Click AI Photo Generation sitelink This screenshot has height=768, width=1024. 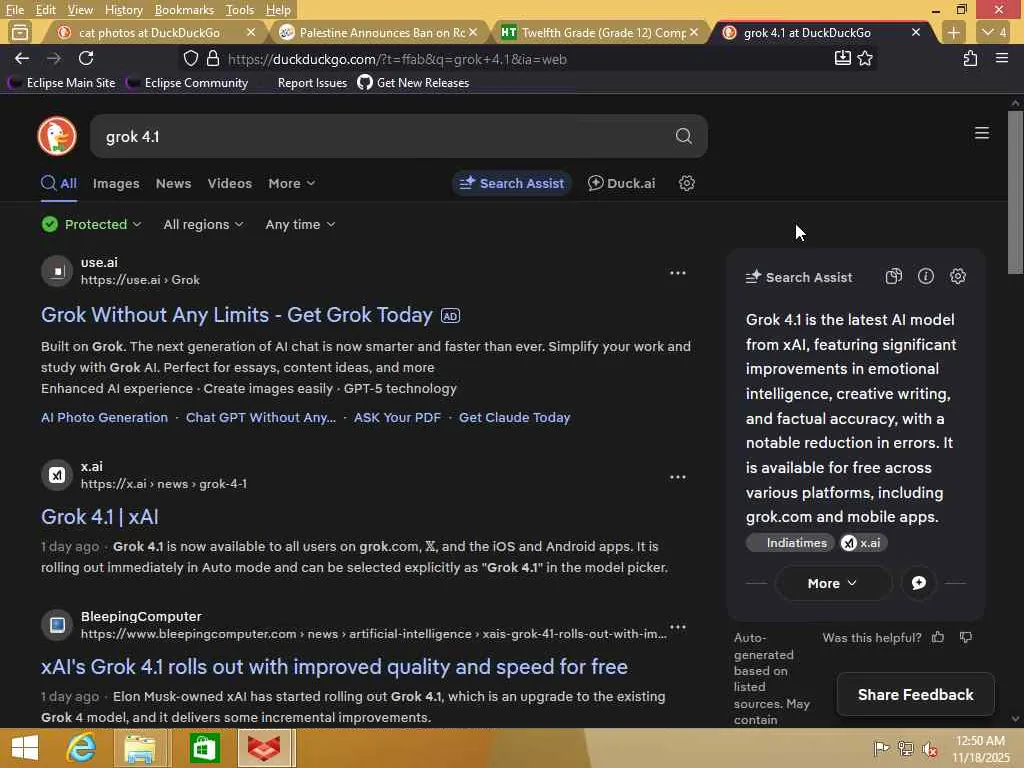[104, 417]
